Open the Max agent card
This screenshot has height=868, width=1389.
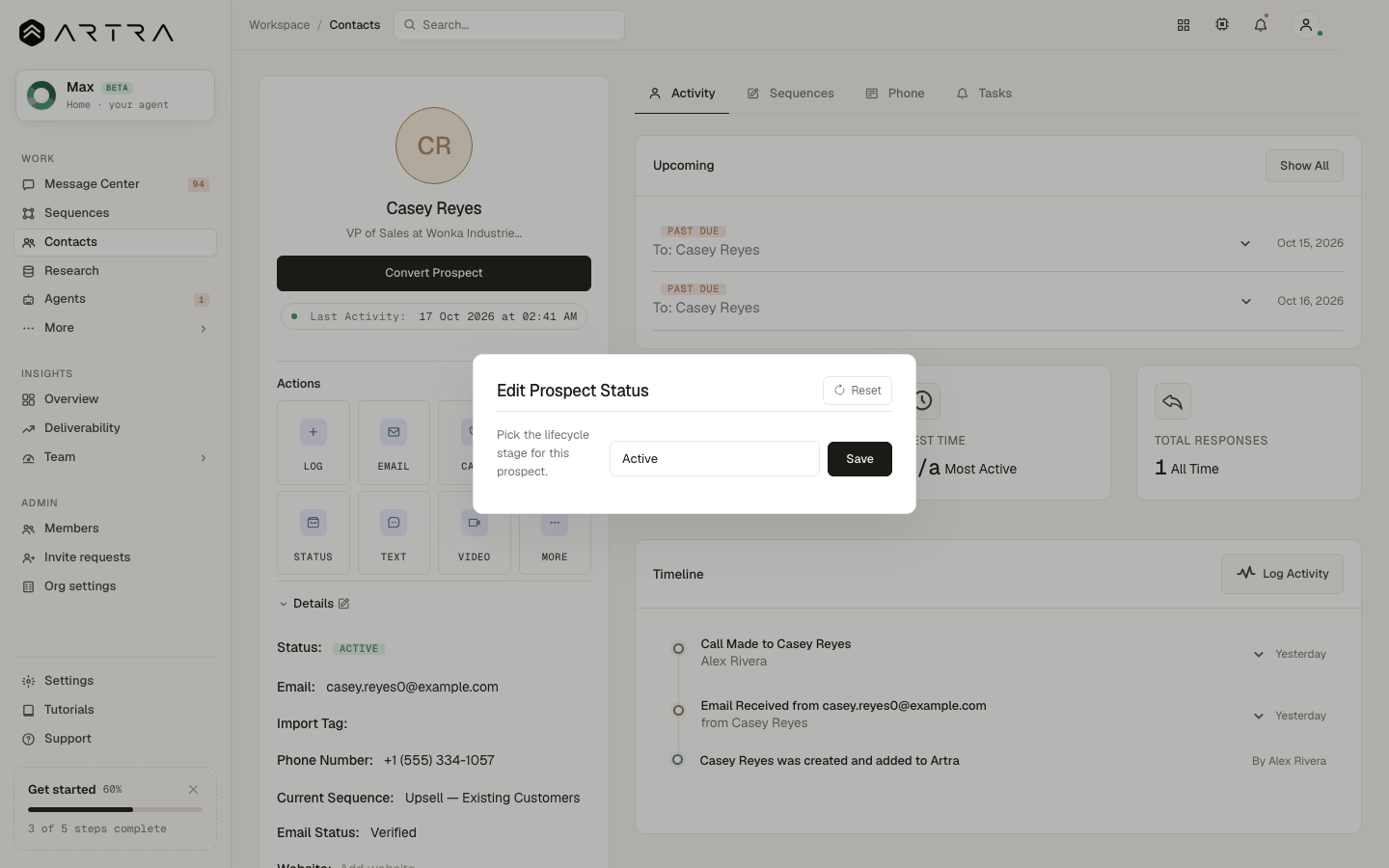pos(115,95)
